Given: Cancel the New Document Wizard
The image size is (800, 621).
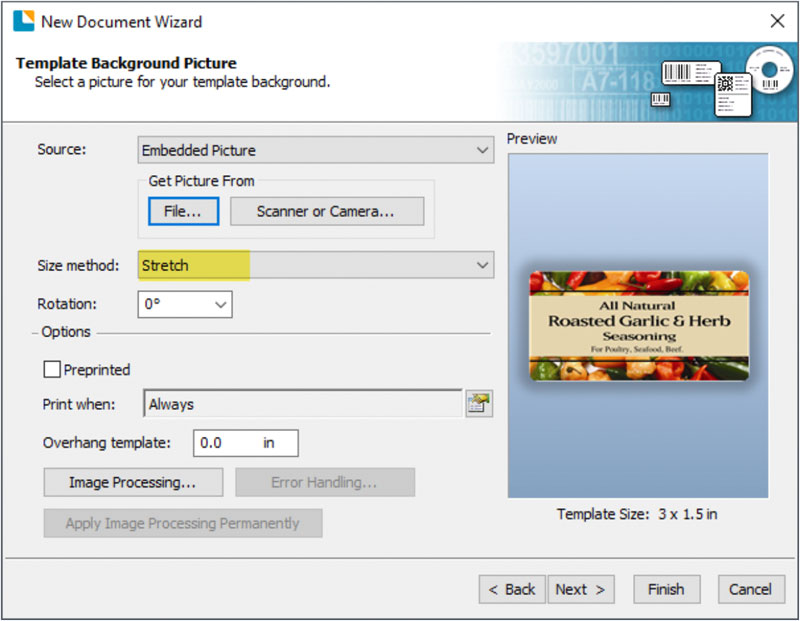Looking at the screenshot, I should 751,589.
